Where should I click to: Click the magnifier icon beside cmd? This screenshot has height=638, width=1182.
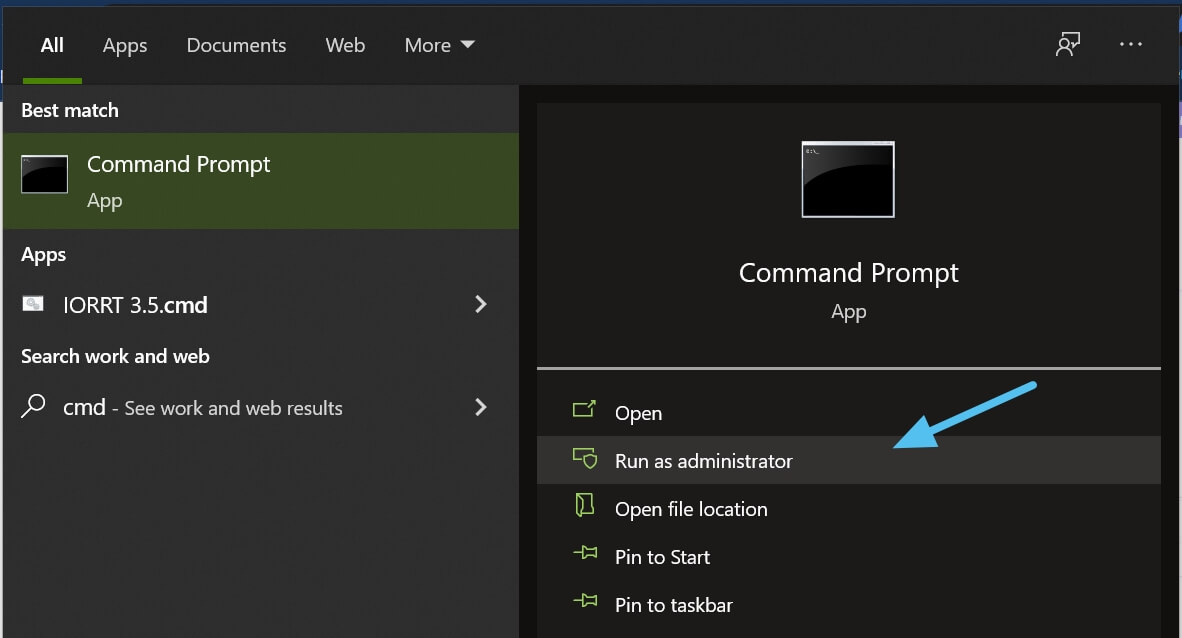point(32,406)
